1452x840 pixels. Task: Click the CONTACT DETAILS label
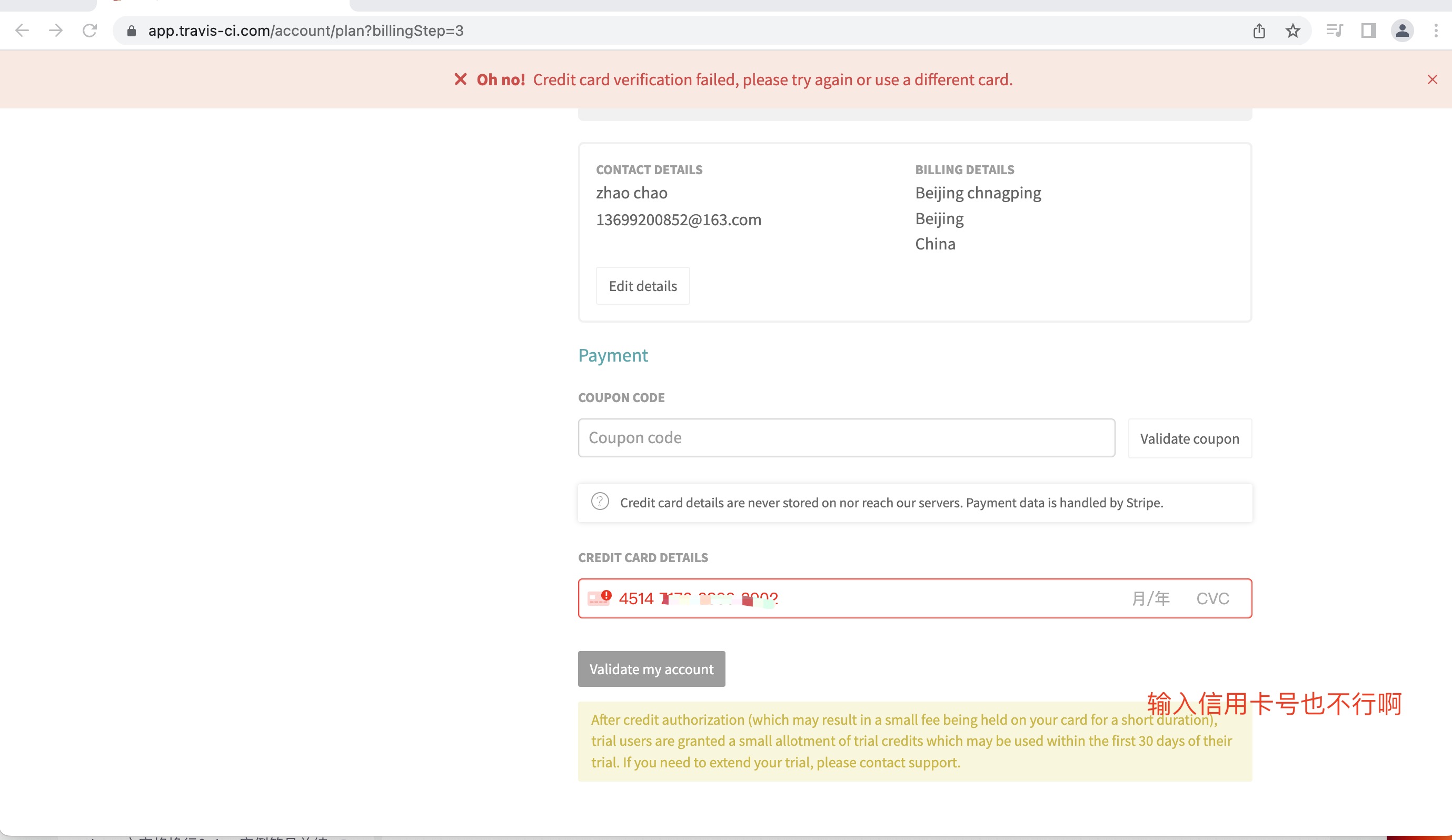[x=649, y=169]
